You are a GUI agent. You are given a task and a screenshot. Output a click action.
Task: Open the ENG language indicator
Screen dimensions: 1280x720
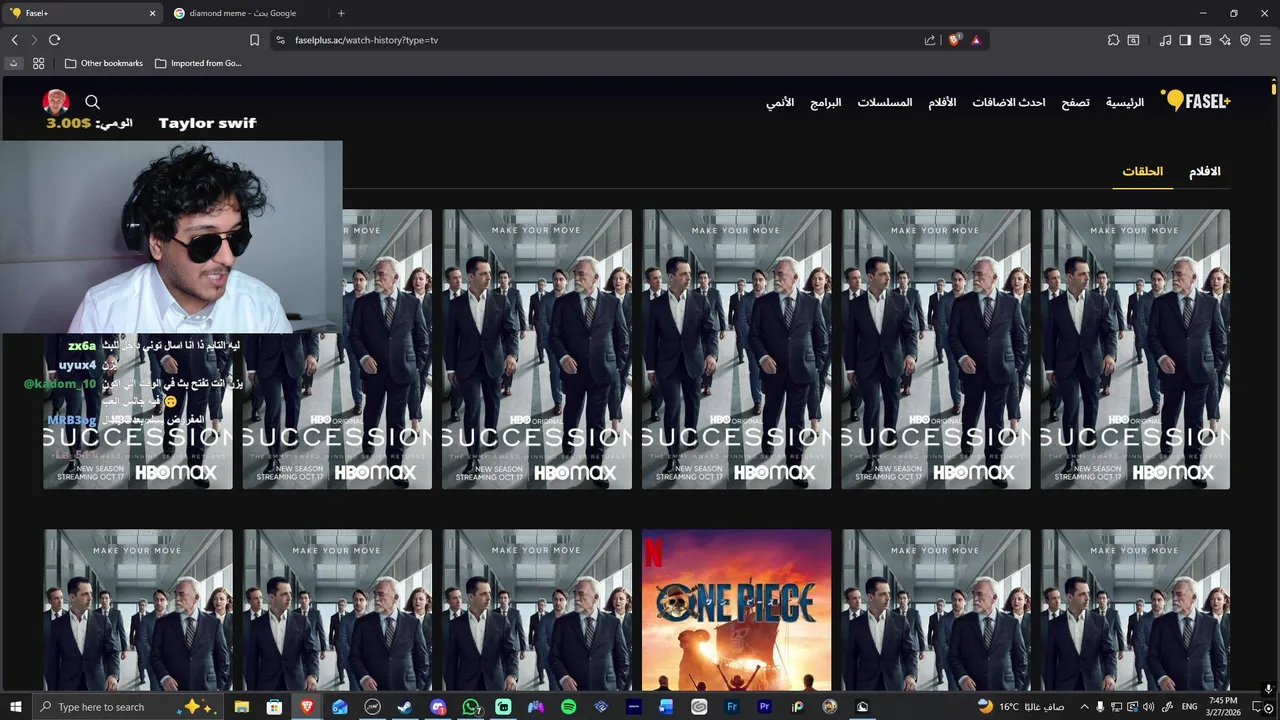point(1190,707)
